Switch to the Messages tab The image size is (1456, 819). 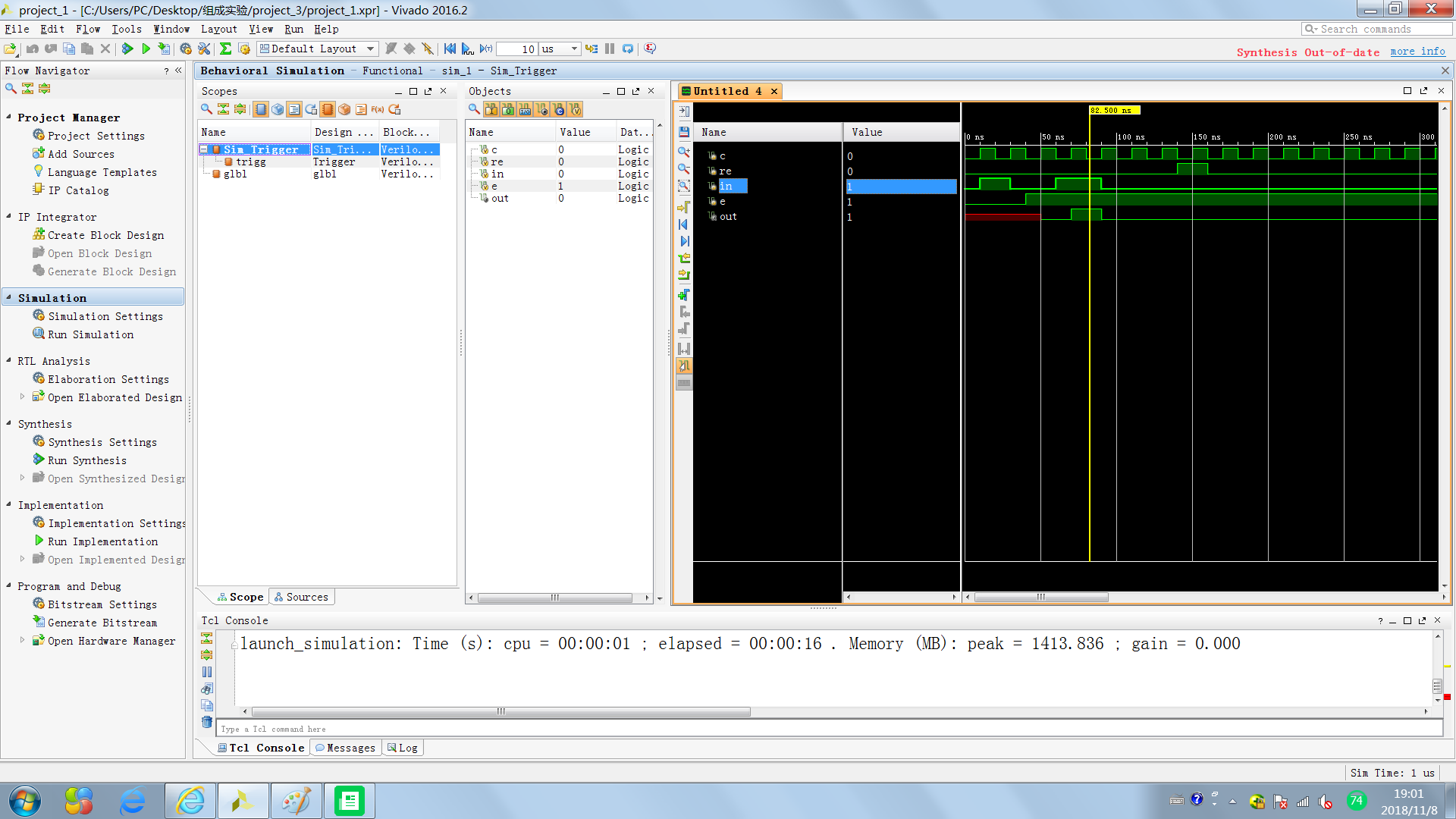[x=346, y=748]
